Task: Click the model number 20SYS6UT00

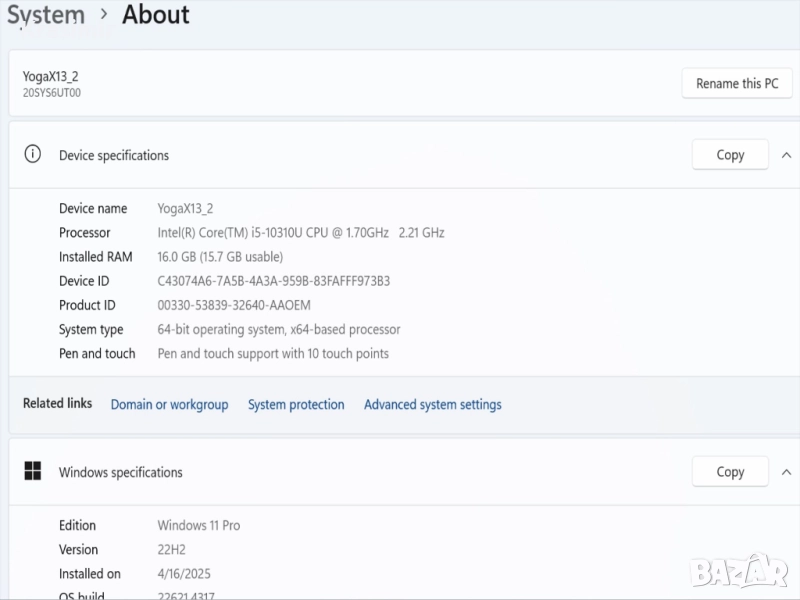Action: click(x=52, y=93)
